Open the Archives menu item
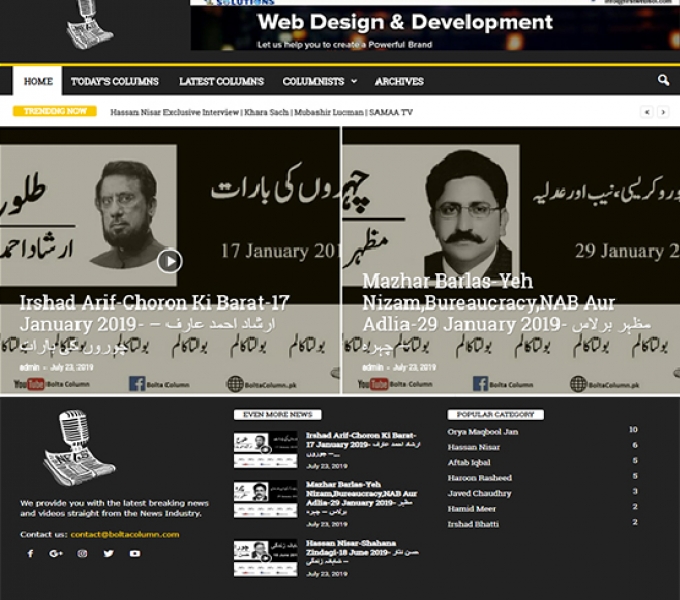Screen dimensions: 680x600 (399, 82)
